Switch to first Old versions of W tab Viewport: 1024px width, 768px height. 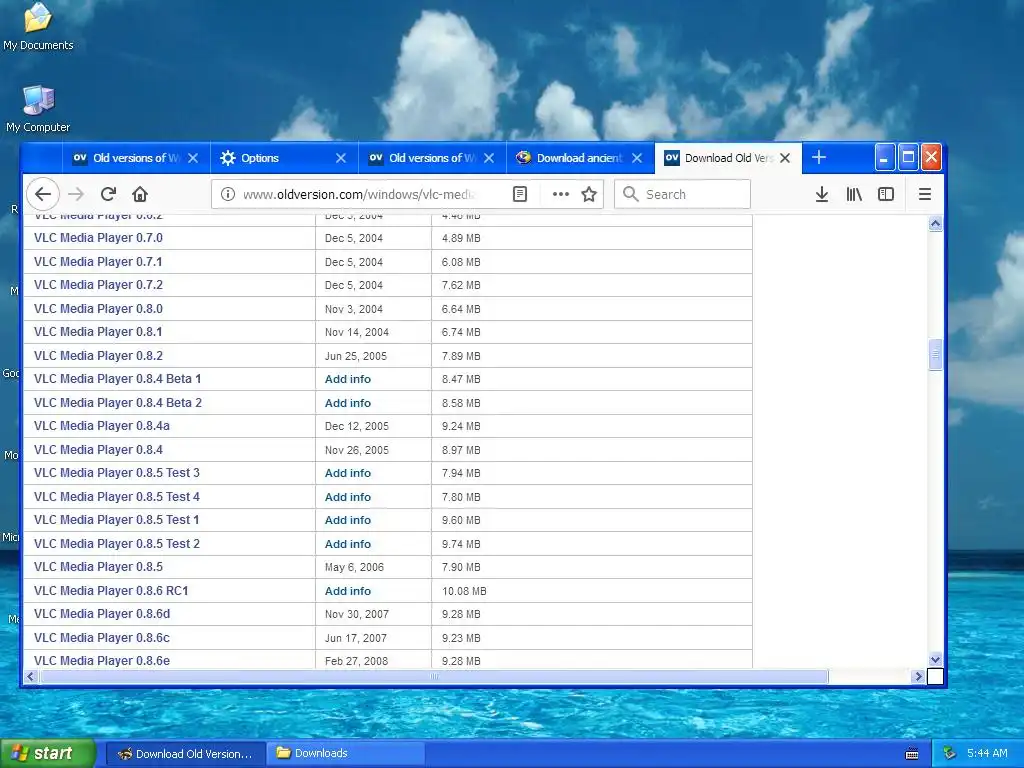pos(136,158)
